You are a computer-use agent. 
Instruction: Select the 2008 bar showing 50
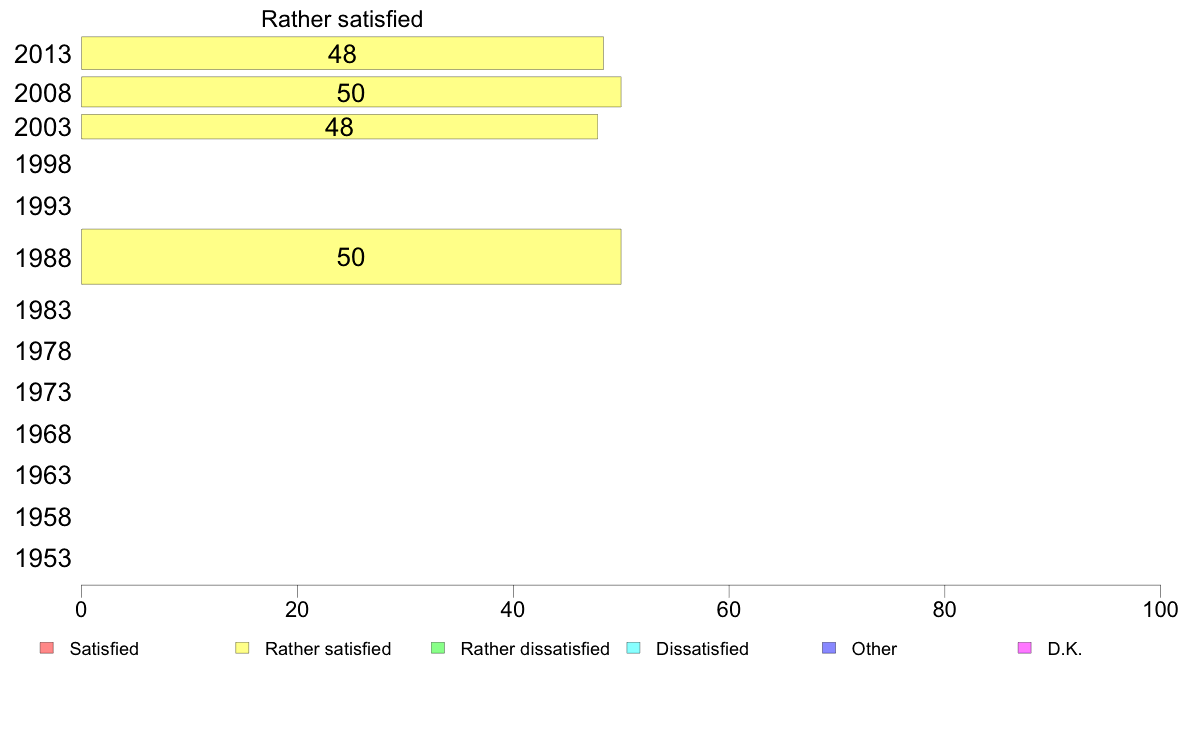point(351,92)
